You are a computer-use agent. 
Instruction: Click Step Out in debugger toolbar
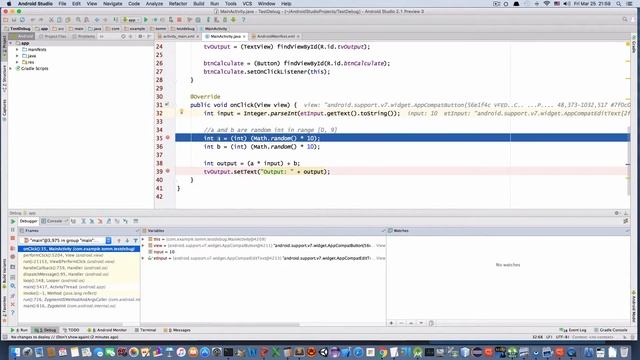tap(109, 221)
